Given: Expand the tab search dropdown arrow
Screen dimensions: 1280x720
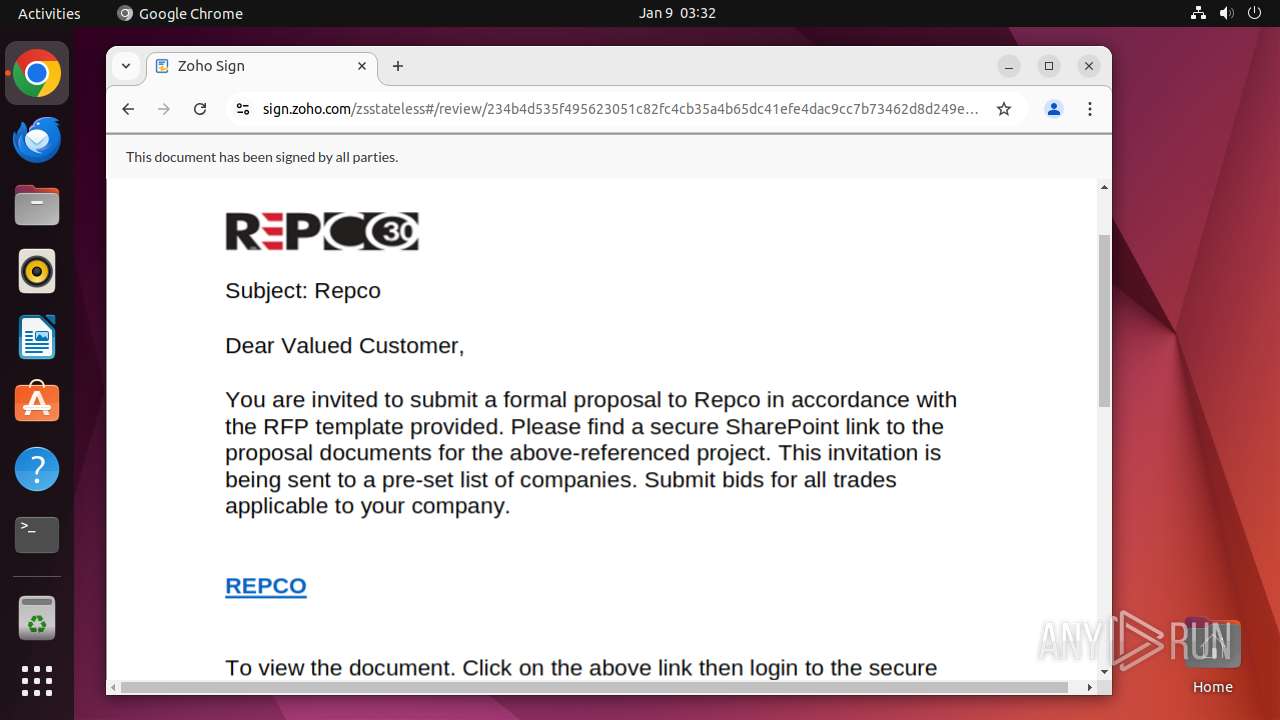Looking at the screenshot, I should [126, 66].
